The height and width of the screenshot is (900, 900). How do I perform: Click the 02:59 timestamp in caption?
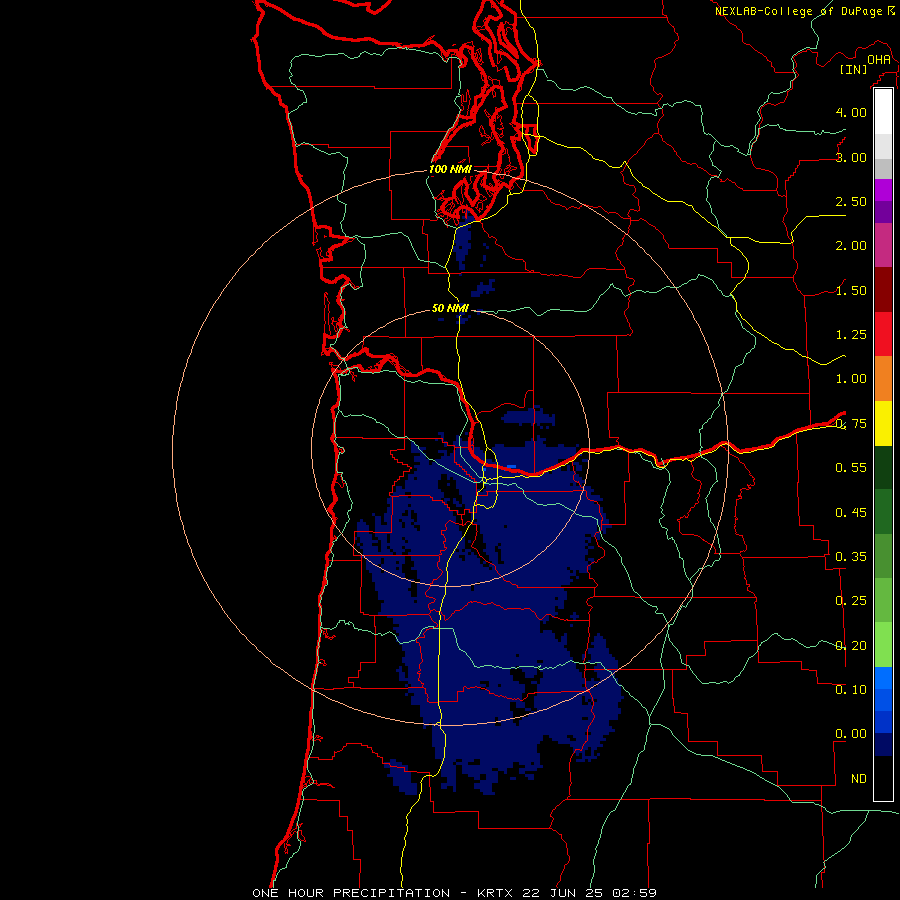click(634, 893)
